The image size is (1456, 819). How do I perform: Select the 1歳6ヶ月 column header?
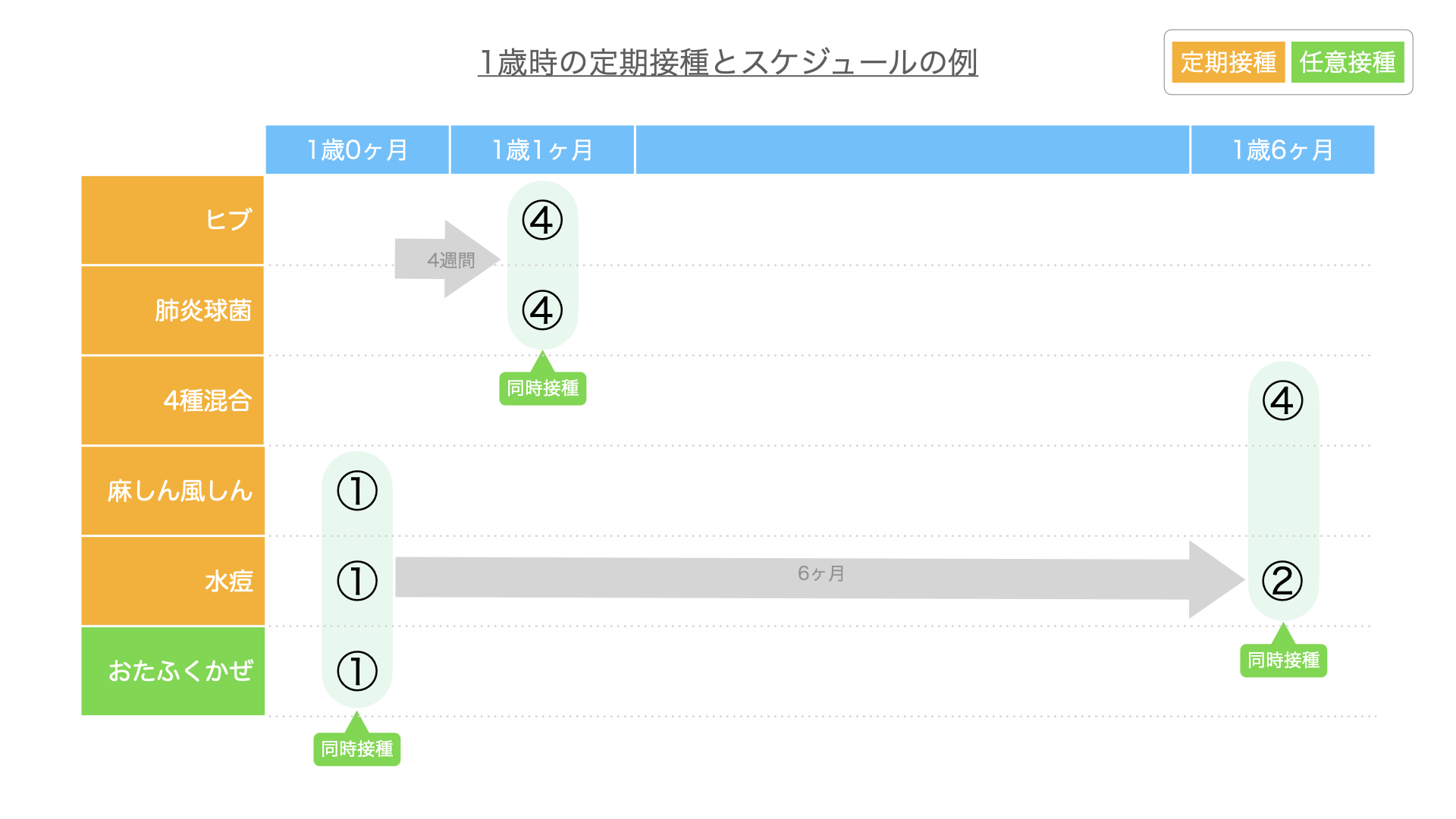1283,150
